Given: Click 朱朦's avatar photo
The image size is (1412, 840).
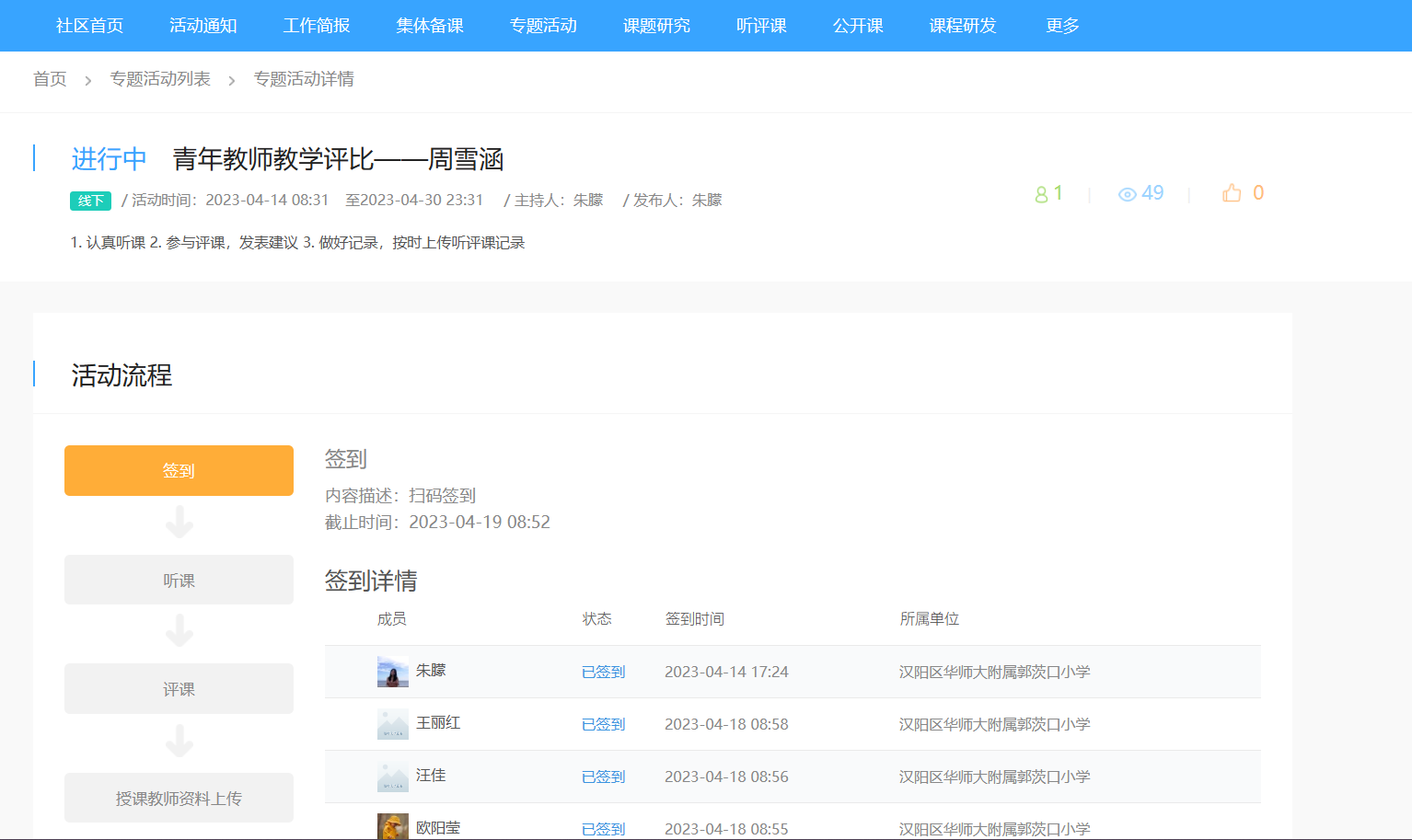Looking at the screenshot, I should click(x=393, y=672).
